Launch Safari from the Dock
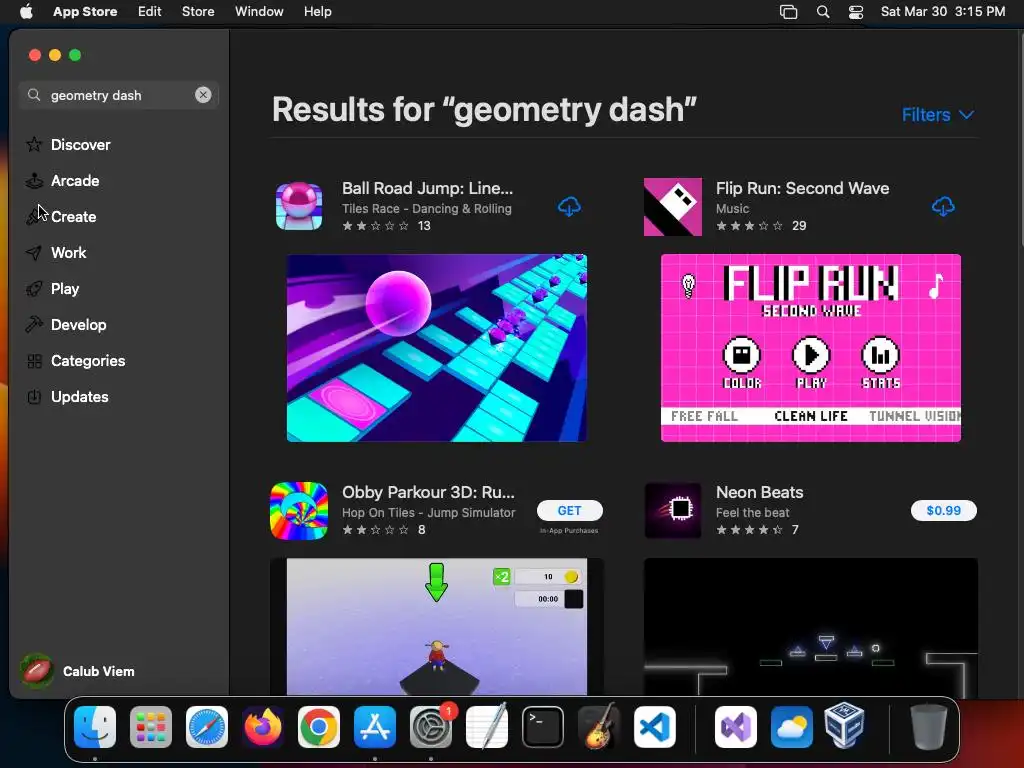Viewport: 1024px width, 768px height. [207, 727]
